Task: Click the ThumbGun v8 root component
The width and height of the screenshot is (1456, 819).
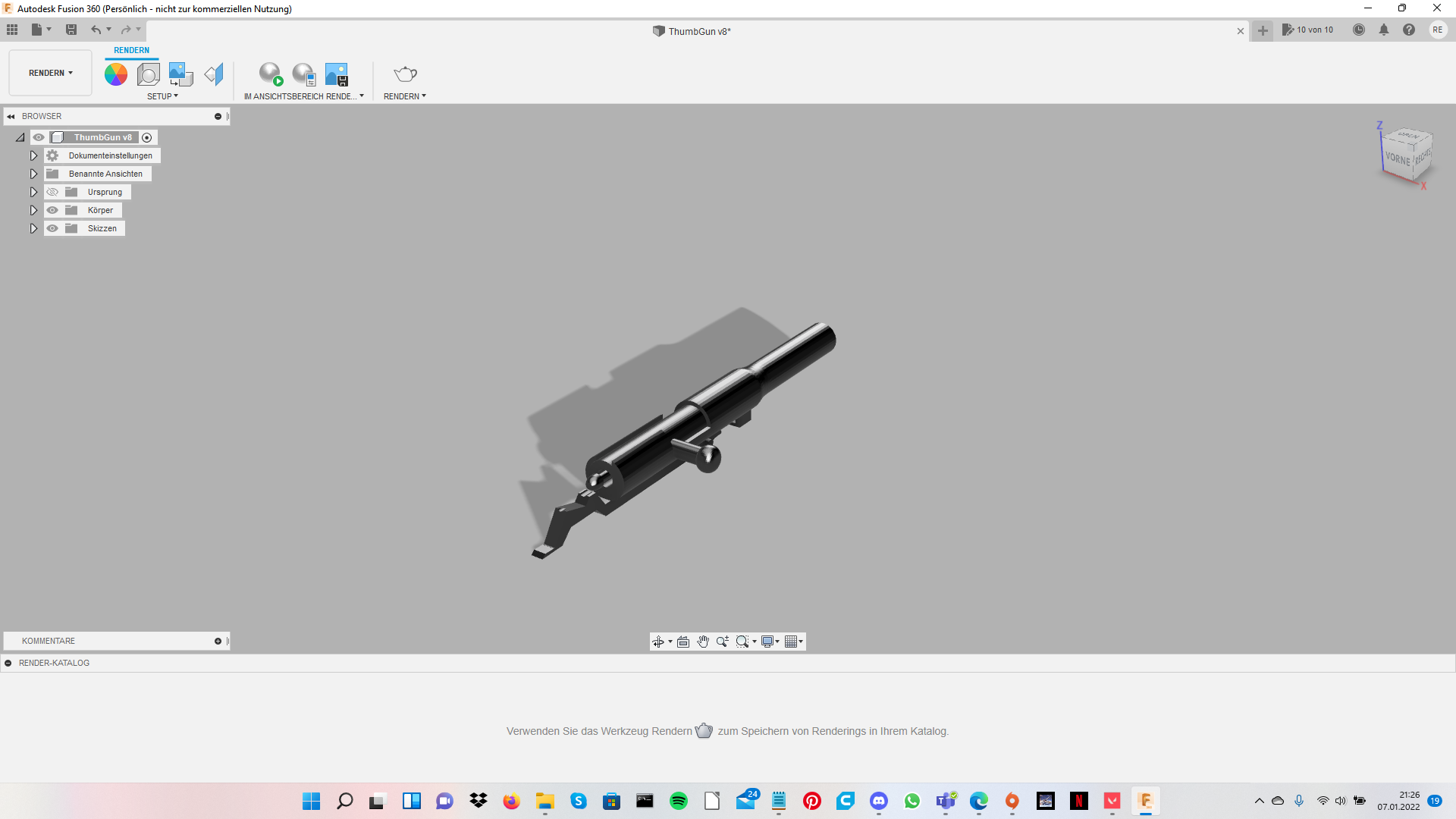Action: coord(102,137)
